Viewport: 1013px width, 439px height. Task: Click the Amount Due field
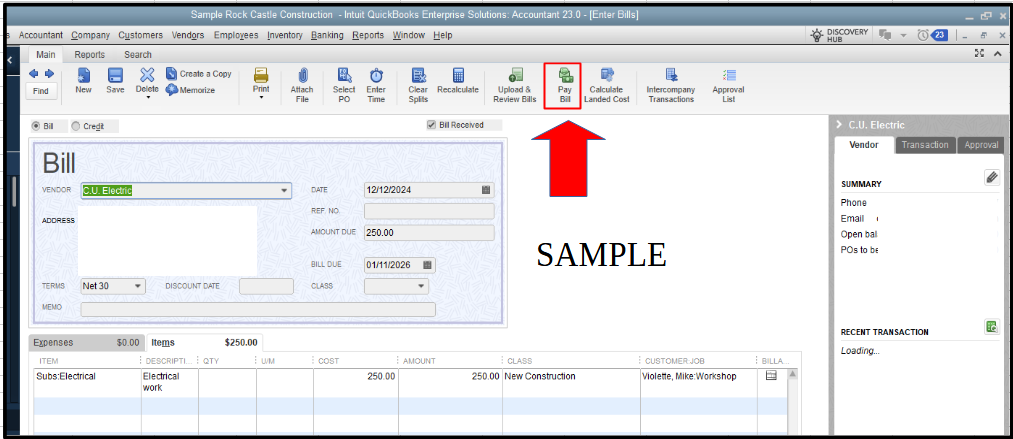click(429, 233)
